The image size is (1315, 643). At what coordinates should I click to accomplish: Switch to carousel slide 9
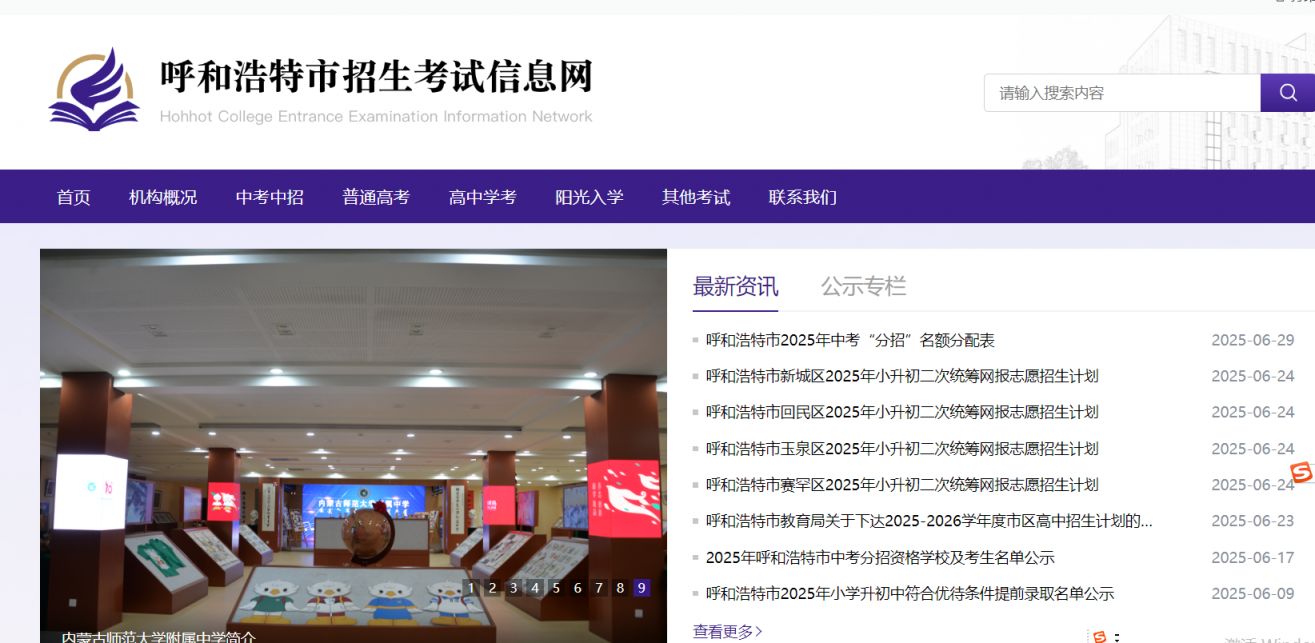pyautogui.click(x=641, y=588)
